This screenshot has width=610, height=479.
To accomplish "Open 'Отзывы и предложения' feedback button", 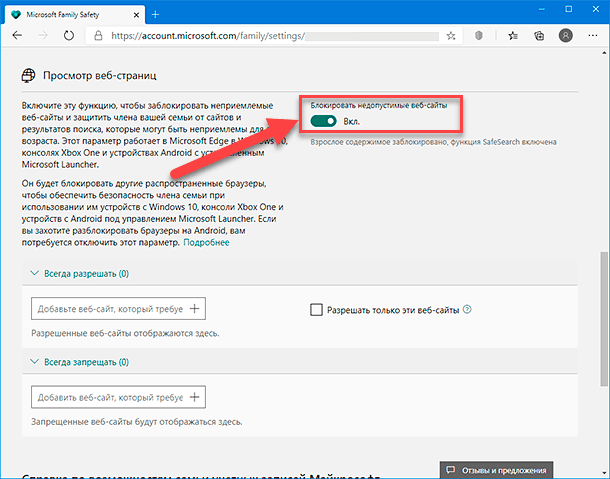I will [496, 470].
